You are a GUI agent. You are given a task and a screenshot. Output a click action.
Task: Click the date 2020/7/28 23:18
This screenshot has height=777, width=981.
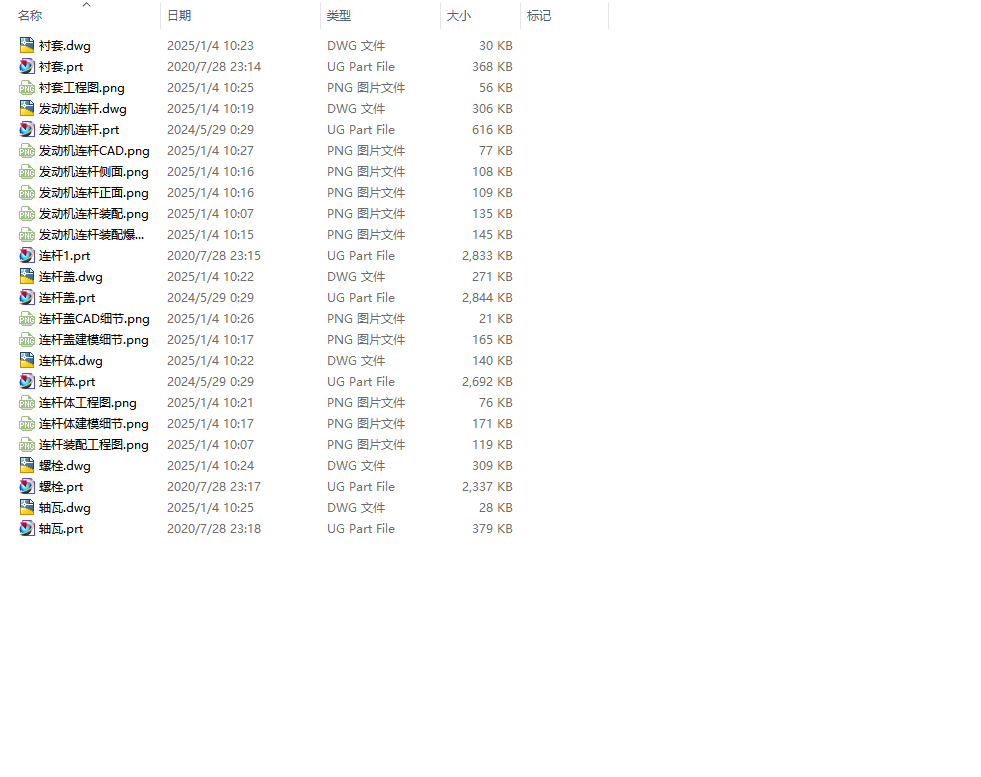coord(213,529)
